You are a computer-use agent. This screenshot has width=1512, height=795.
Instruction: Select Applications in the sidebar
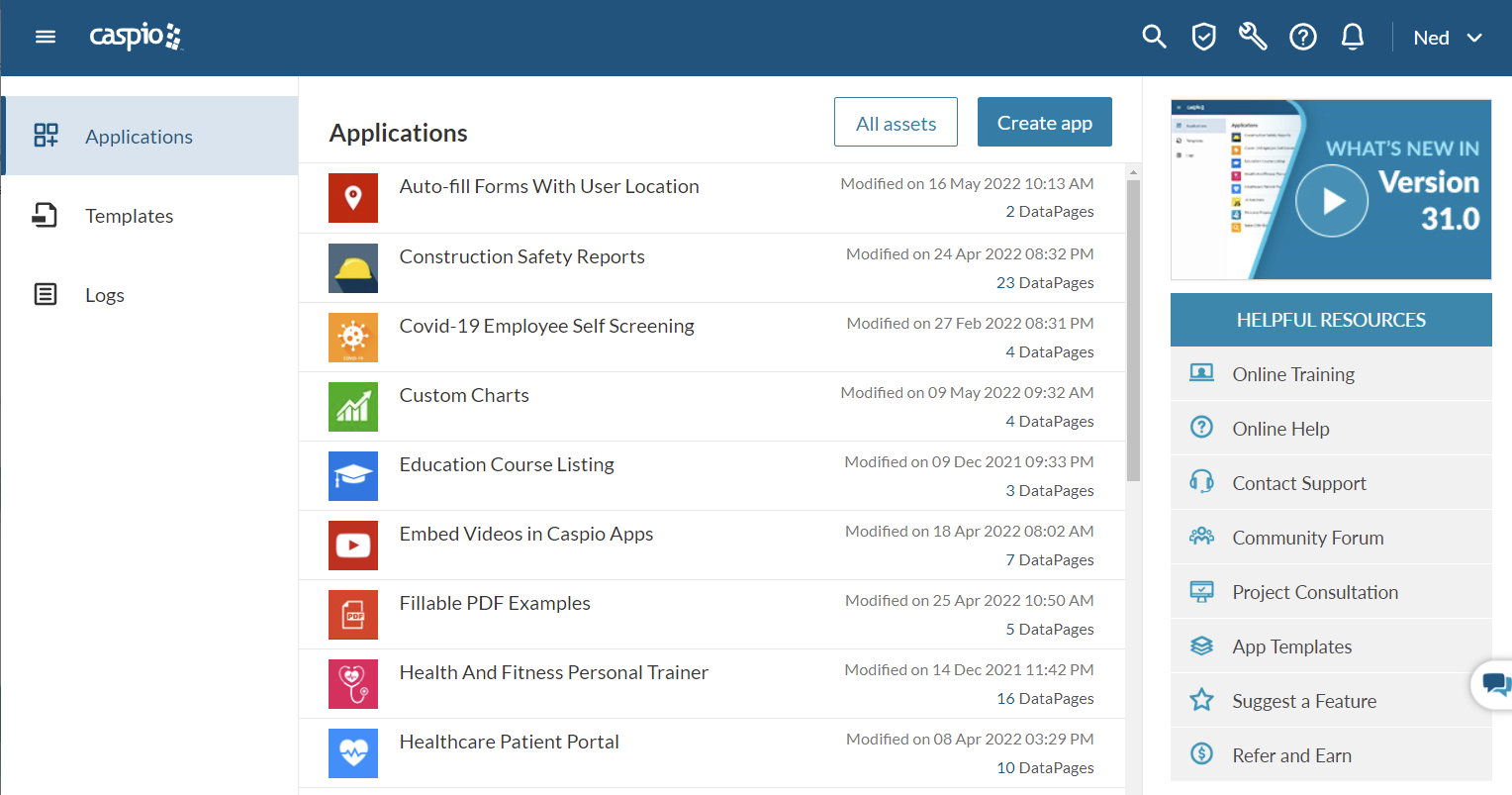coord(139,137)
